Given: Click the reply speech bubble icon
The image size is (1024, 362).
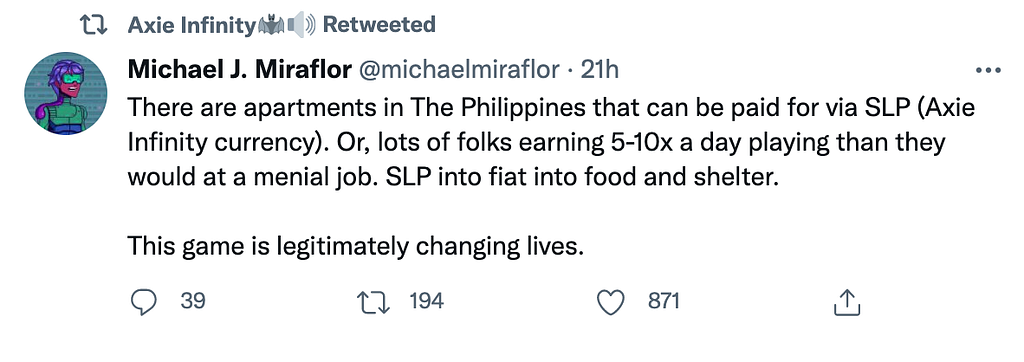Looking at the screenshot, I should [144, 302].
